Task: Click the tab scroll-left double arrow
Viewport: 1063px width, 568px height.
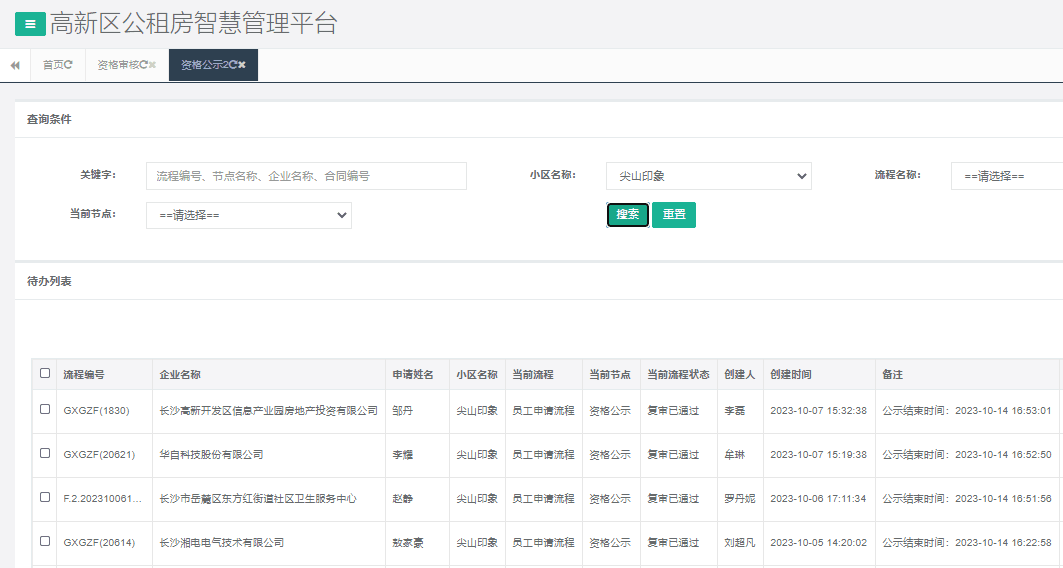Action: (x=15, y=65)
